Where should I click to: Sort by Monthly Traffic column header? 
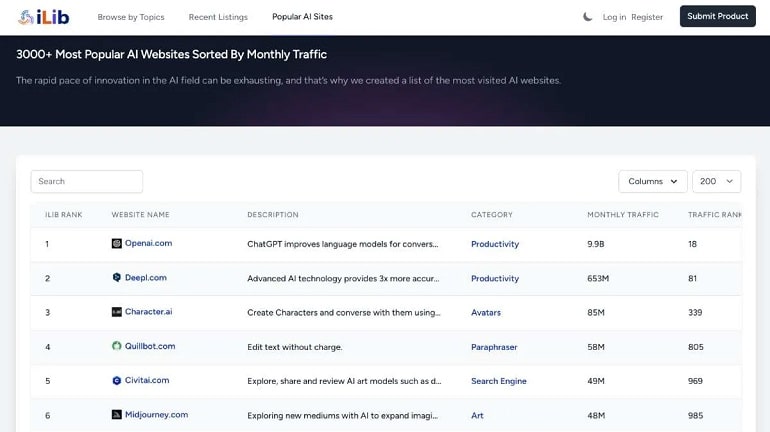623,215
